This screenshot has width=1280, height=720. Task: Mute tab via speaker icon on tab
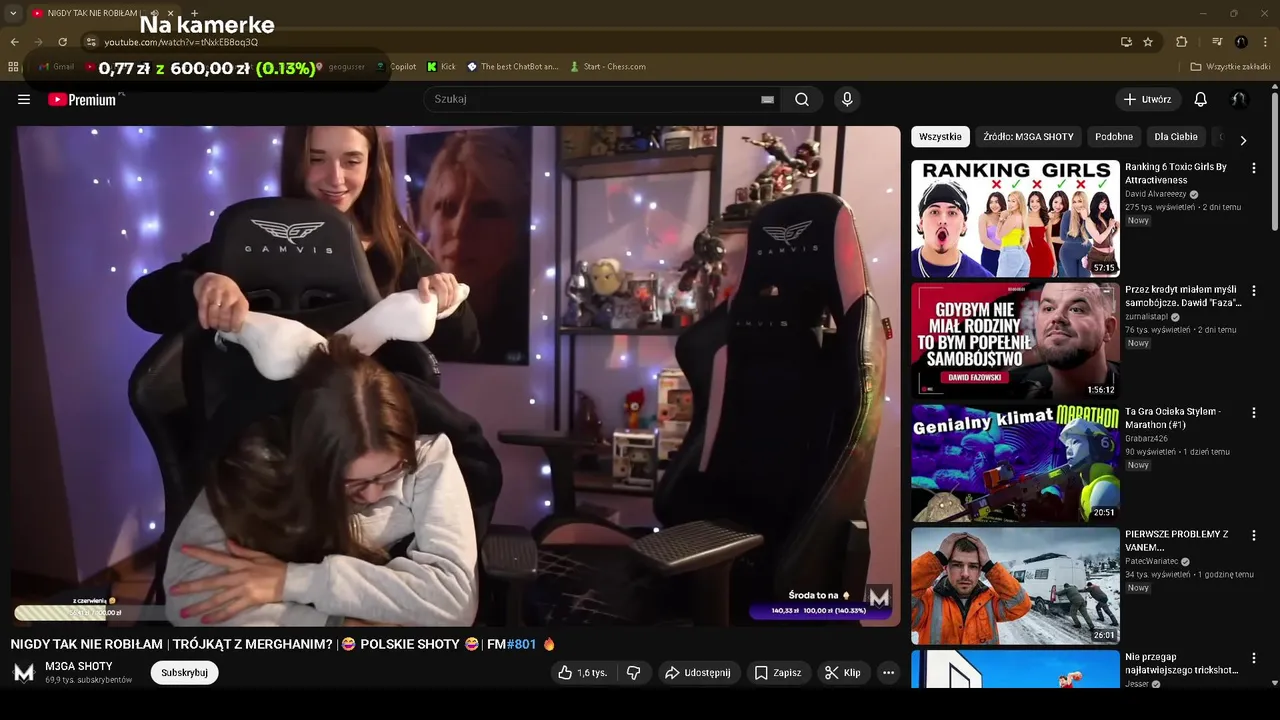154,13
